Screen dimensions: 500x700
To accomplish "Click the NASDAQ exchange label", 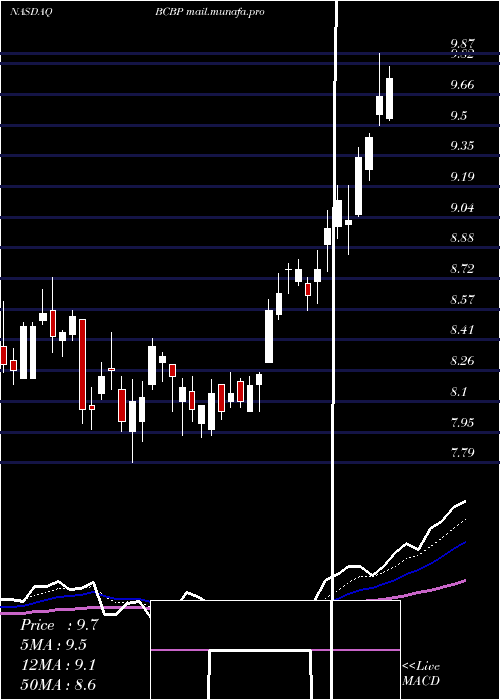I will 31,12.
